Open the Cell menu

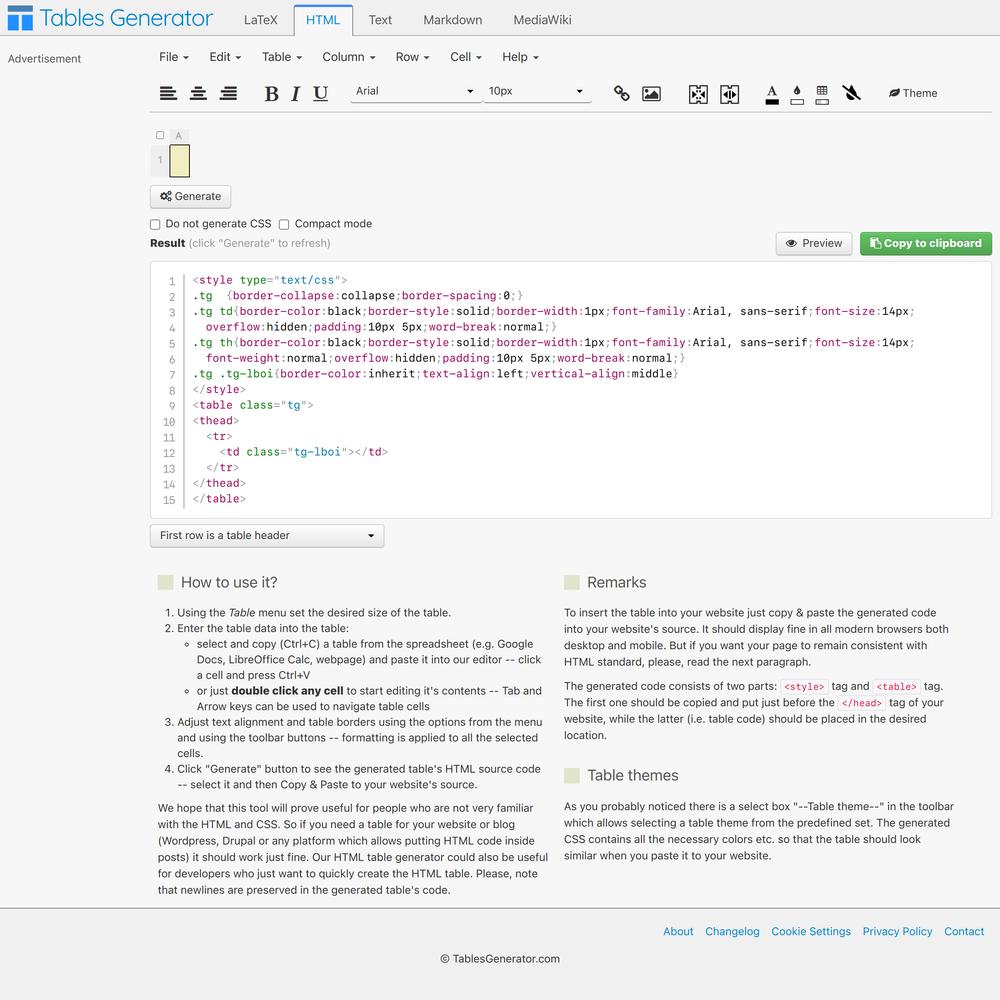point(466,57)
